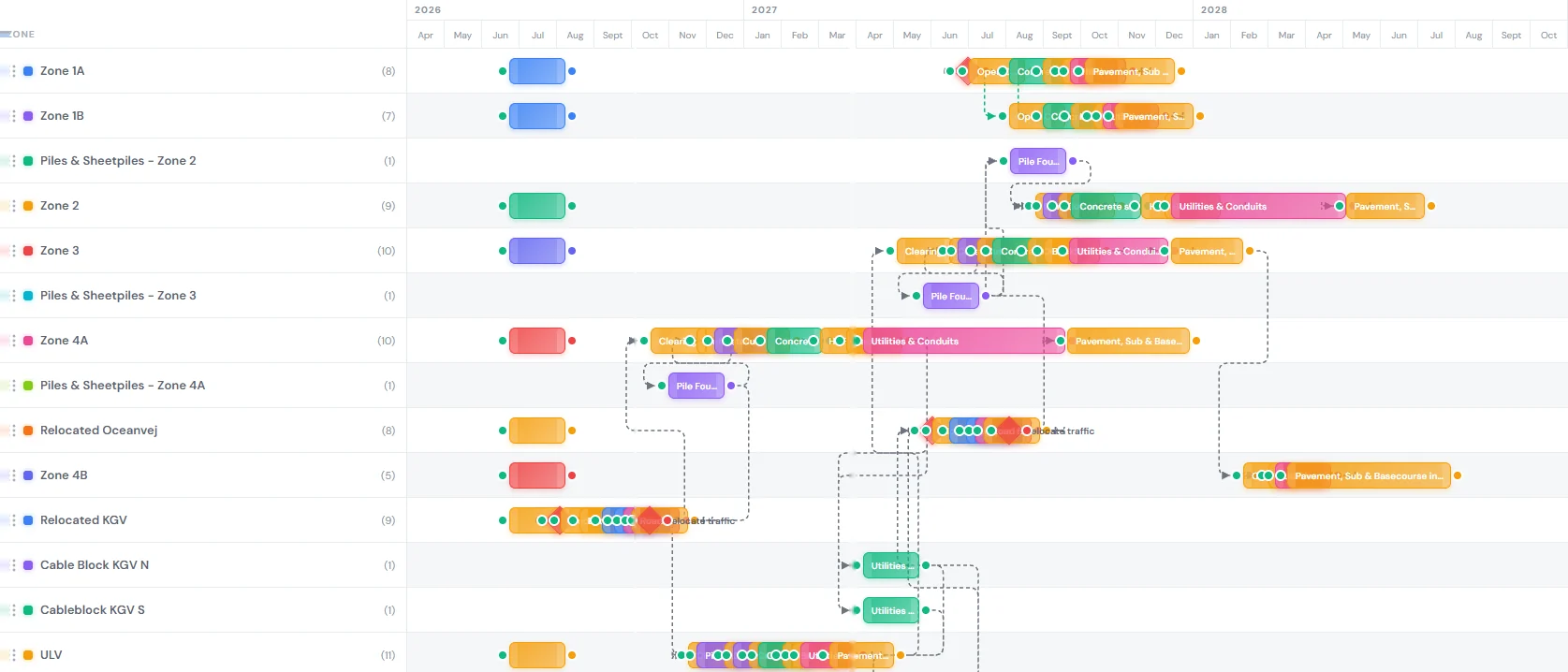This screenshot has width=1568, height=672.
Task: Select the 'Pile Fou...' bar in Piles & Sheetpiles - Zone 4A
Action: (696, 386)
